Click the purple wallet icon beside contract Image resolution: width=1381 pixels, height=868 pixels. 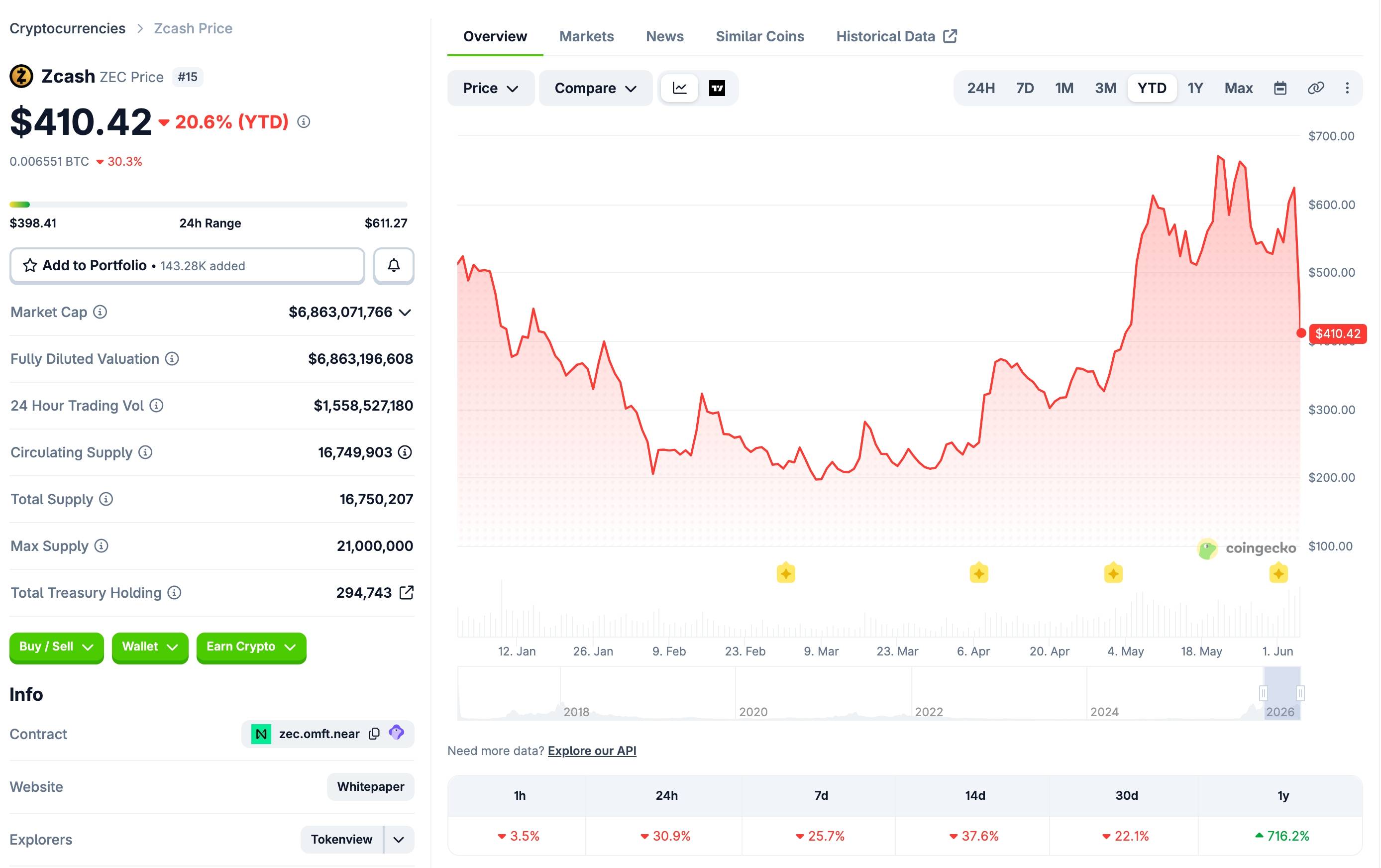pos(396,733)
